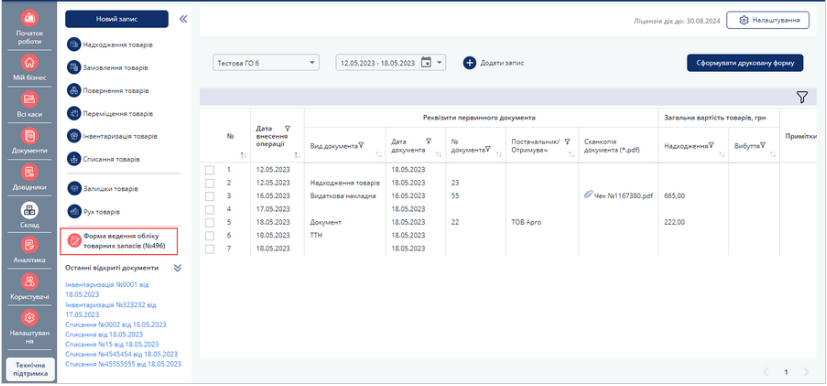Screen dimensions: 827x386
Task: Select page number 1 in pagination
Action: [x=786, y=372]
